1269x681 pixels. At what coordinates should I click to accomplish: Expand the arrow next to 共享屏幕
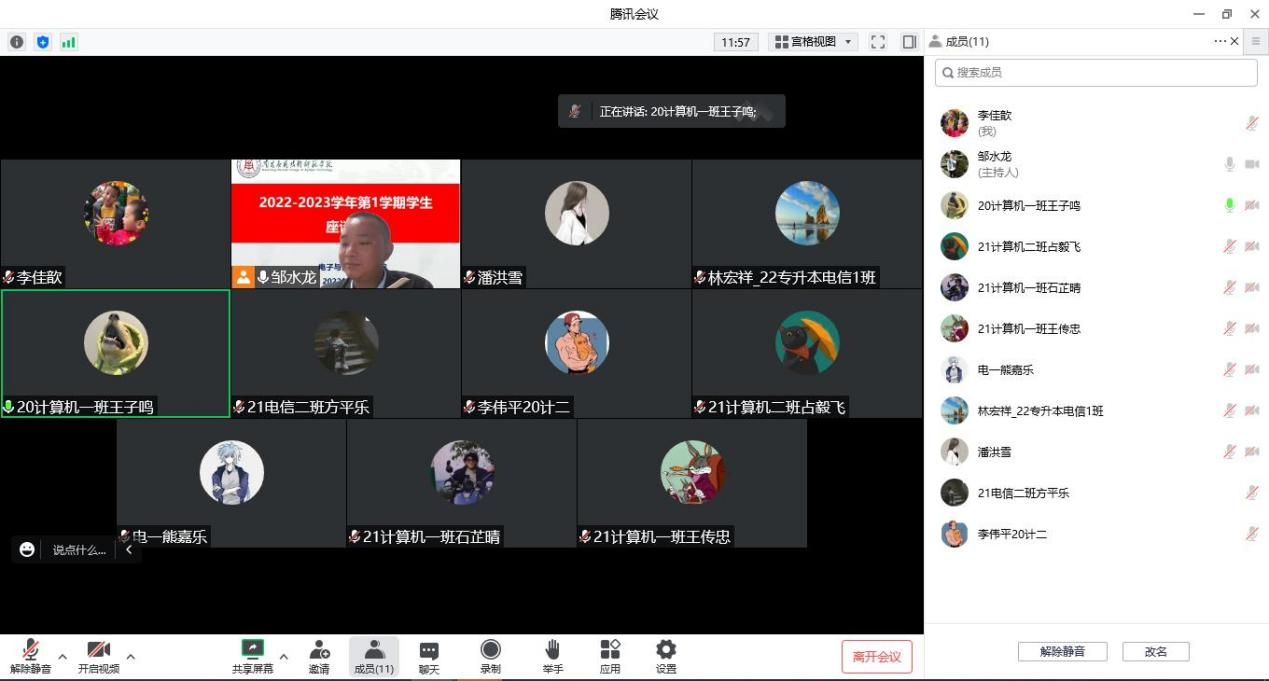283,657
